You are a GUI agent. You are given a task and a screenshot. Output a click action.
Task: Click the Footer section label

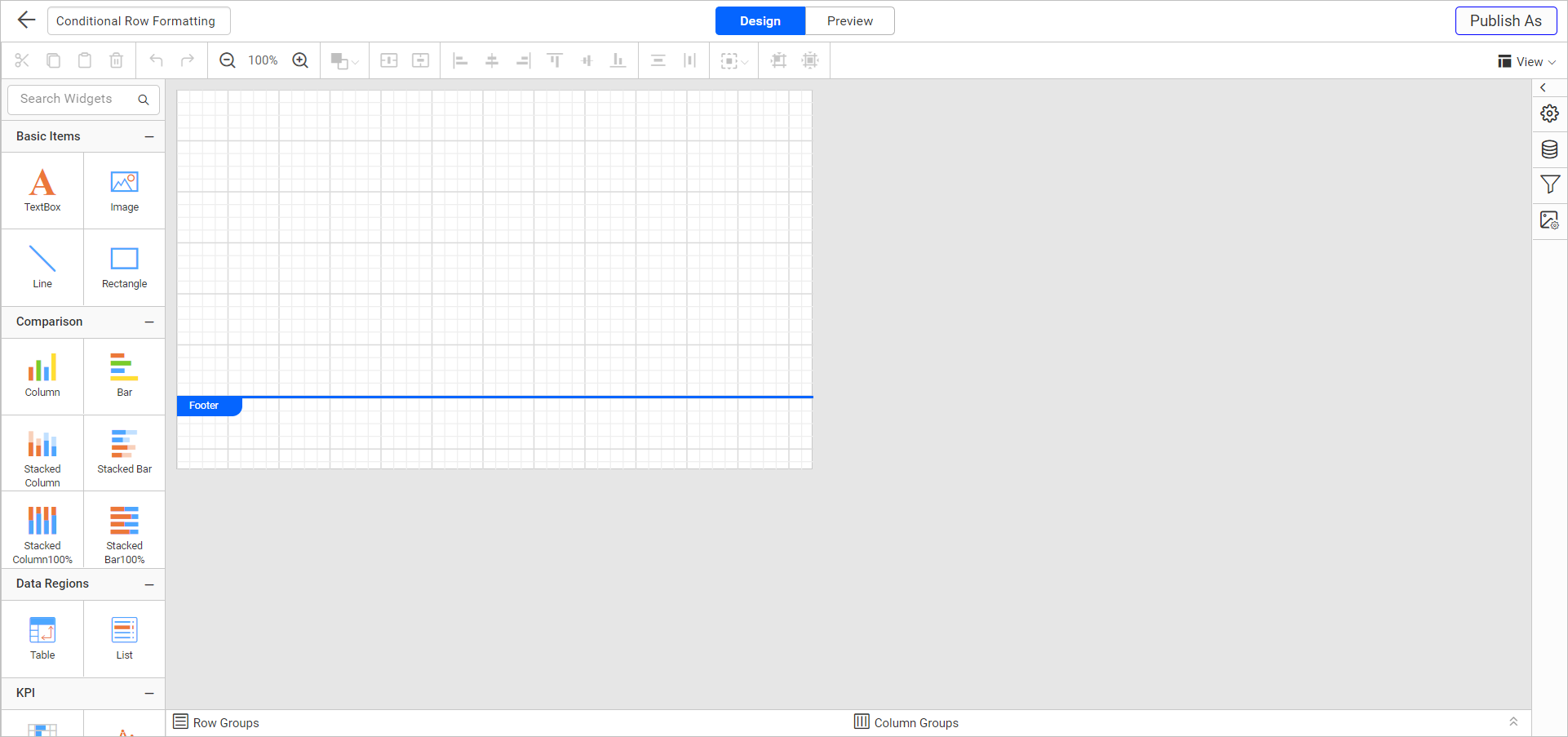[209, 406]
